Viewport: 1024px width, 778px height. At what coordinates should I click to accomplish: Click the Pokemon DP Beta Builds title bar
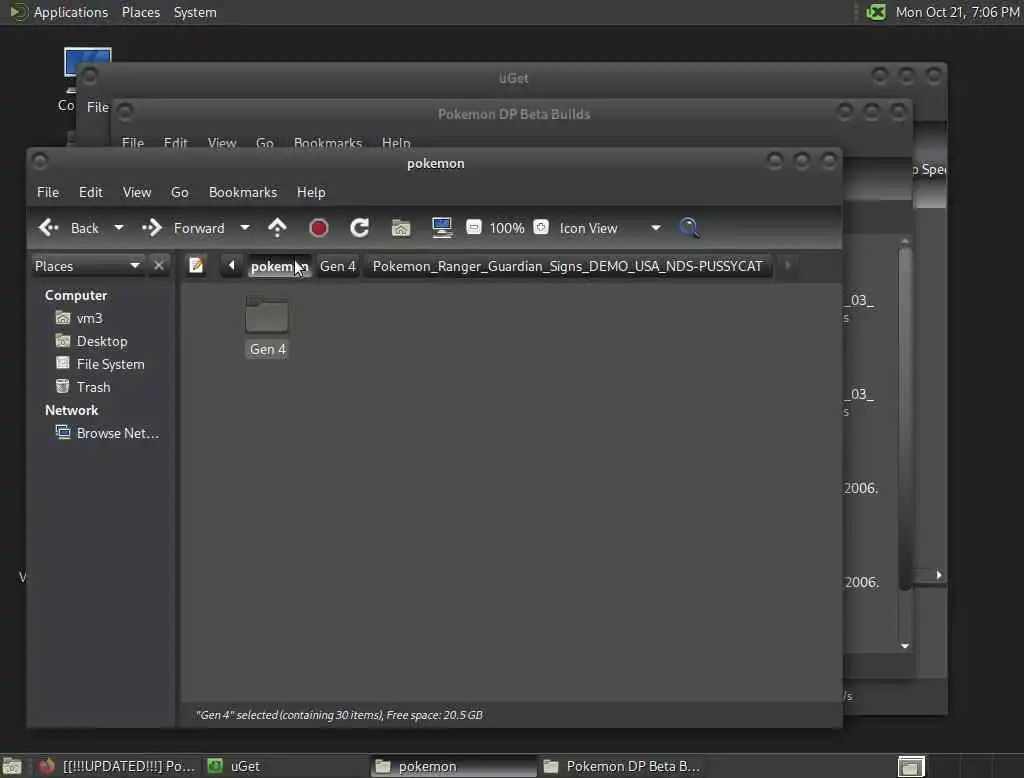(x=513, y=114)
